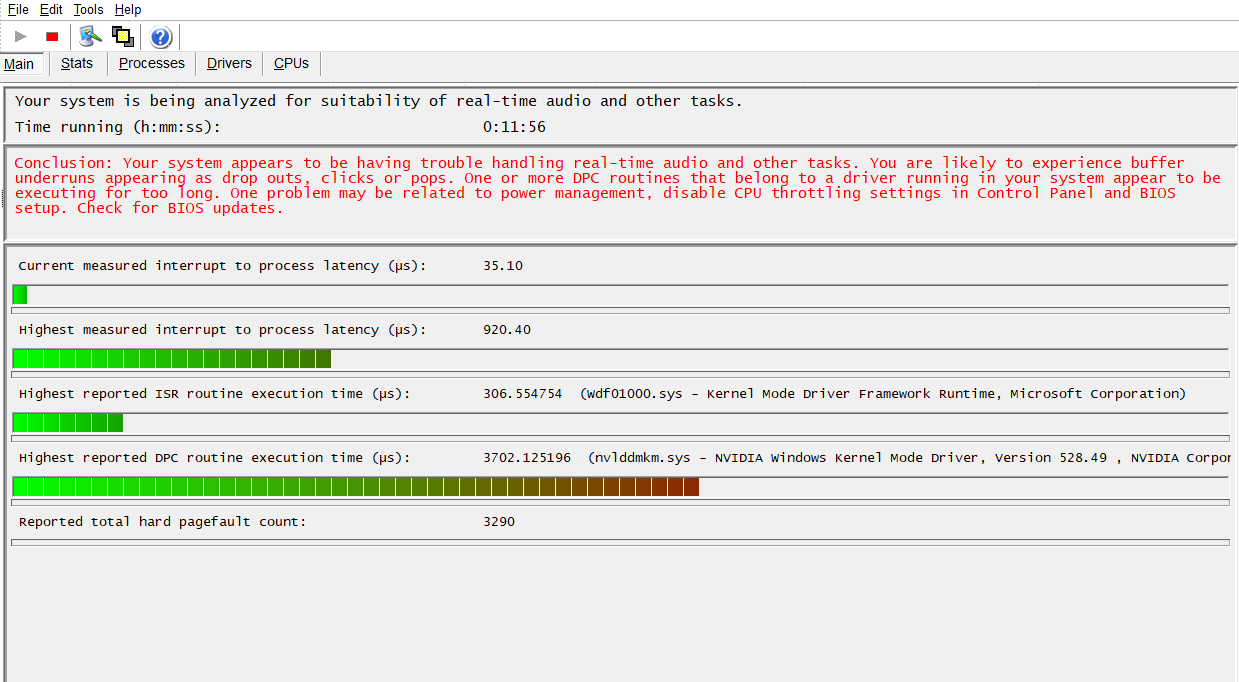
Task: Click the current latency value 35.10
Action: click(x=503, y=266)
